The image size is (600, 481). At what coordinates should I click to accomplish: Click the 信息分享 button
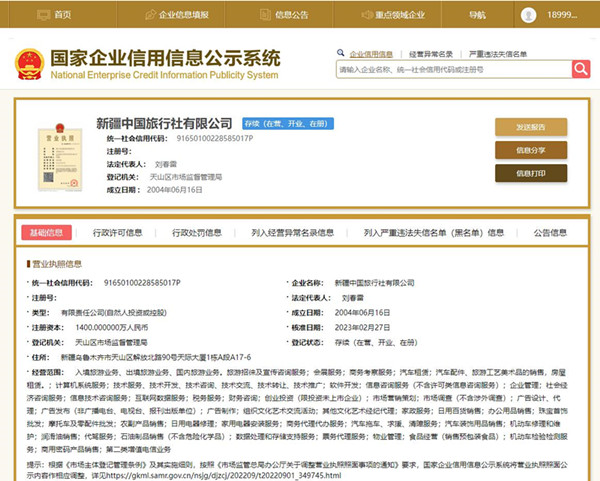click(531, 150)
